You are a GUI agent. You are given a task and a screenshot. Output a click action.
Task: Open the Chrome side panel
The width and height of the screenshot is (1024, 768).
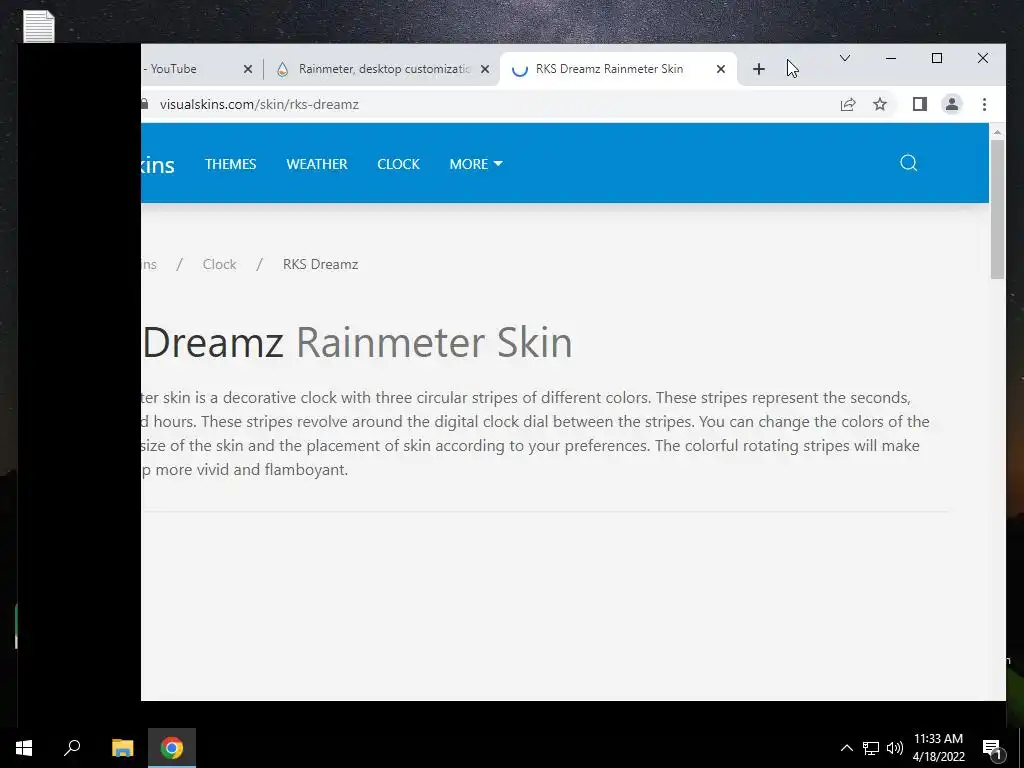(x=920, y=104)
